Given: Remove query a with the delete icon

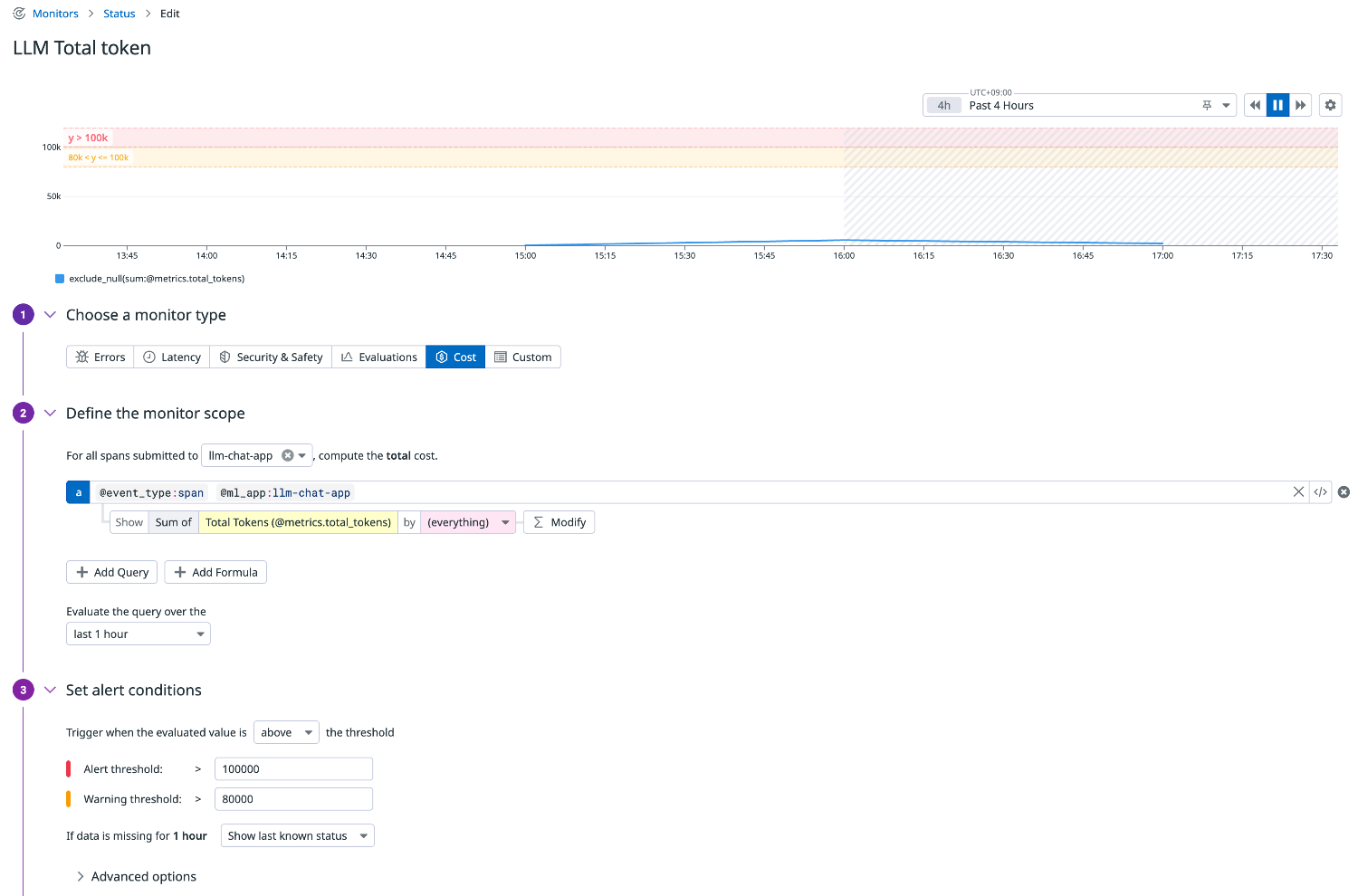Looking at the screenshot, I should point(1344,492).
